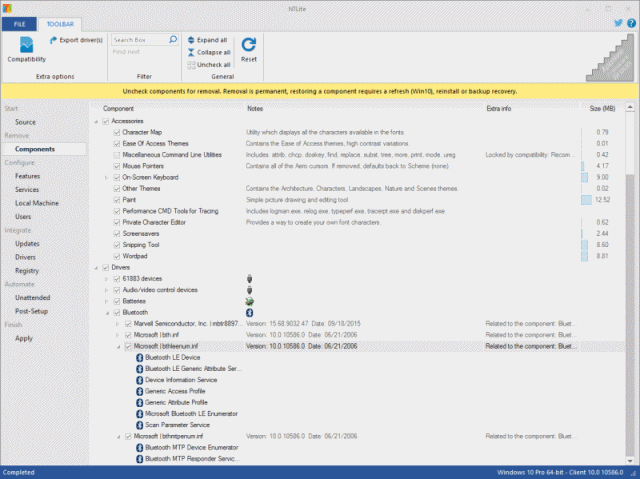This screenshot has width=640, height=479.
Task: Collapse the Microsoft bthmtpenum.inf node
Action: (x=118, y=437)
